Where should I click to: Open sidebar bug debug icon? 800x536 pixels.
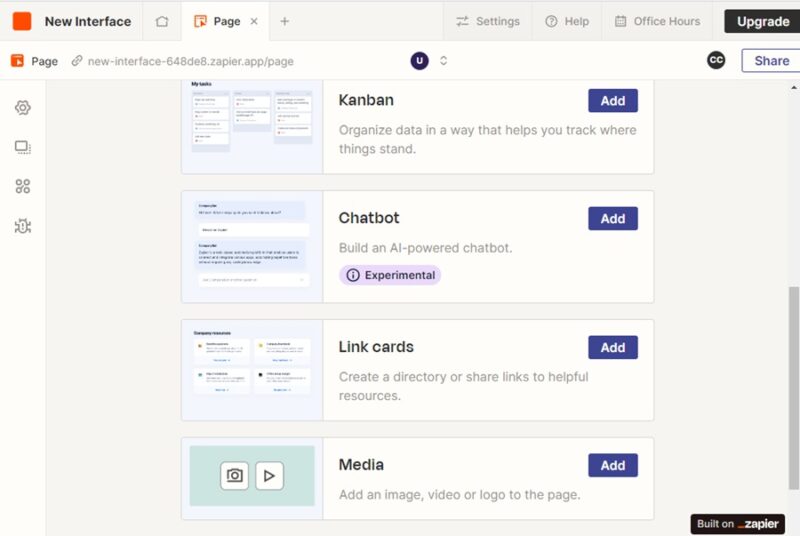point(22,226)
